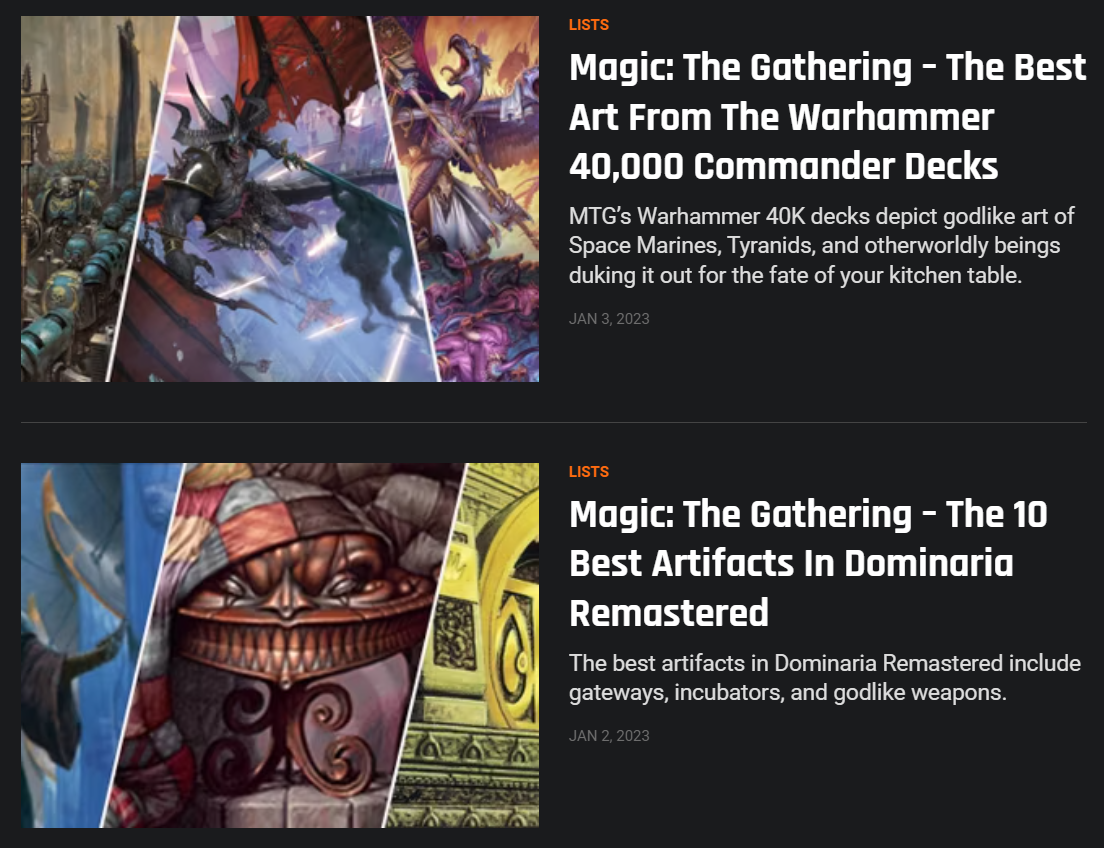Click the description mentioning gateways, incubators, and godlike weapons

(824, 678)
